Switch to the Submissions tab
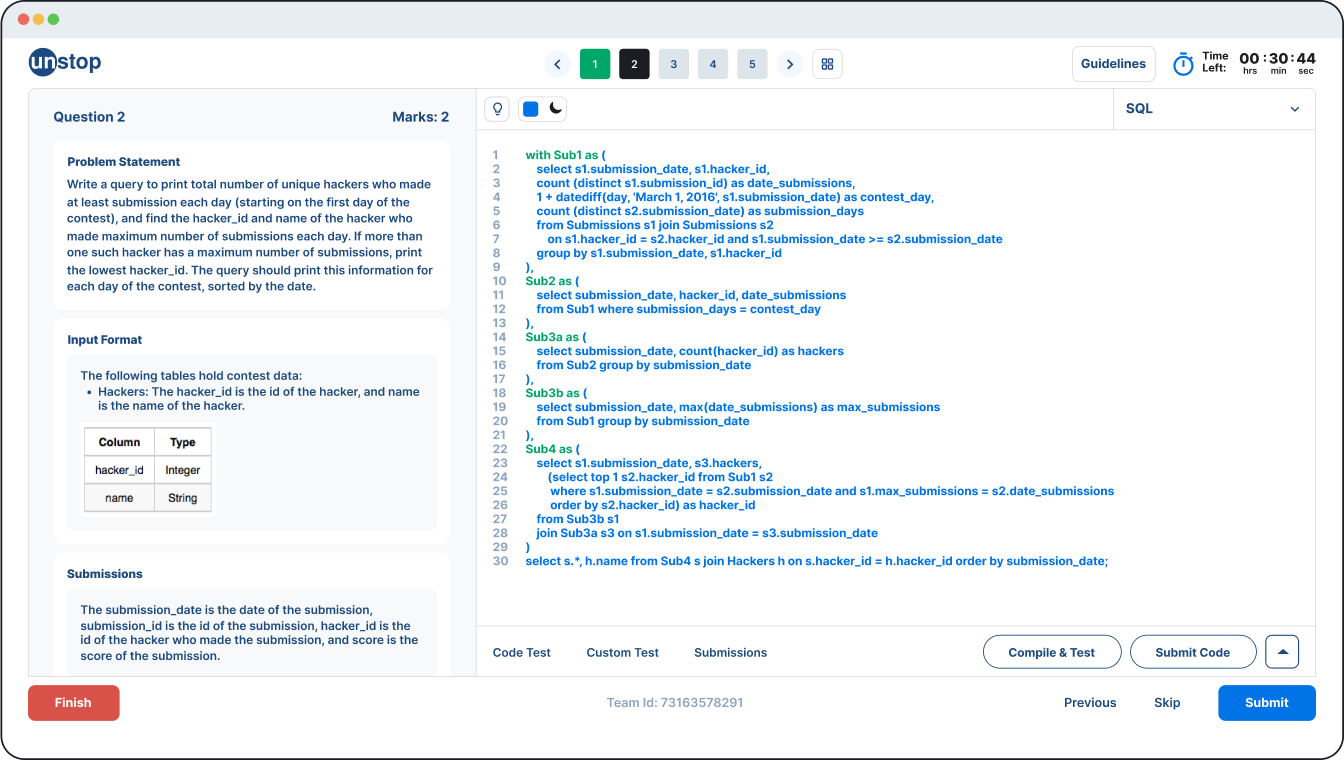 [730, 652]
